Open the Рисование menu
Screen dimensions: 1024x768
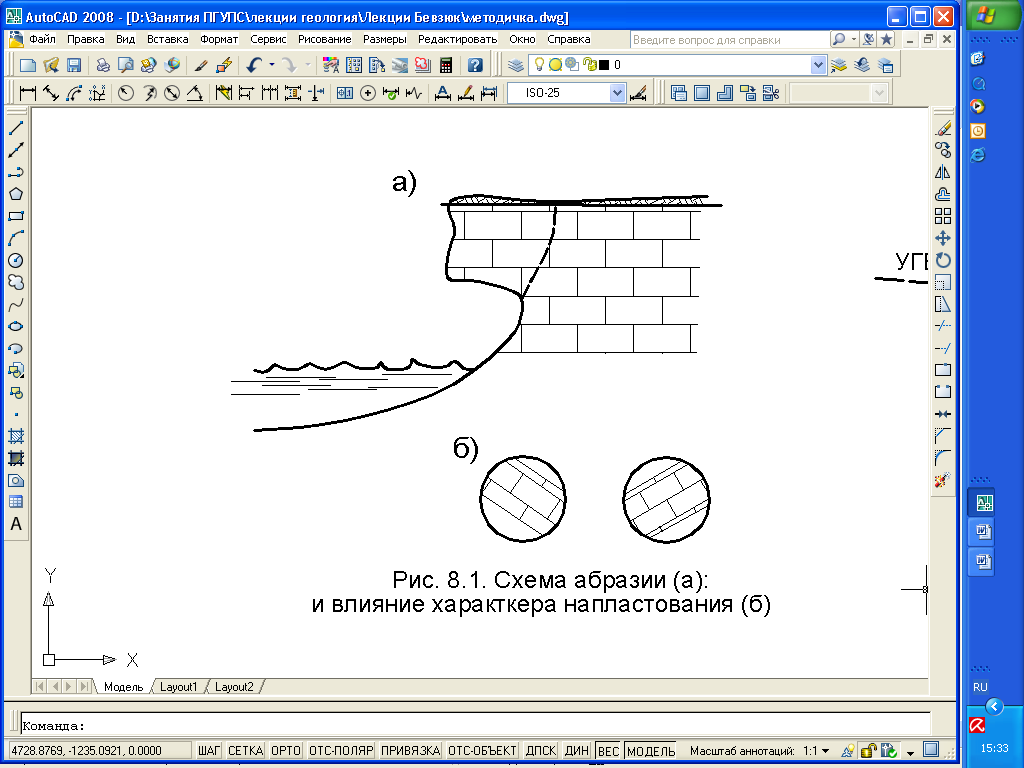325,39
